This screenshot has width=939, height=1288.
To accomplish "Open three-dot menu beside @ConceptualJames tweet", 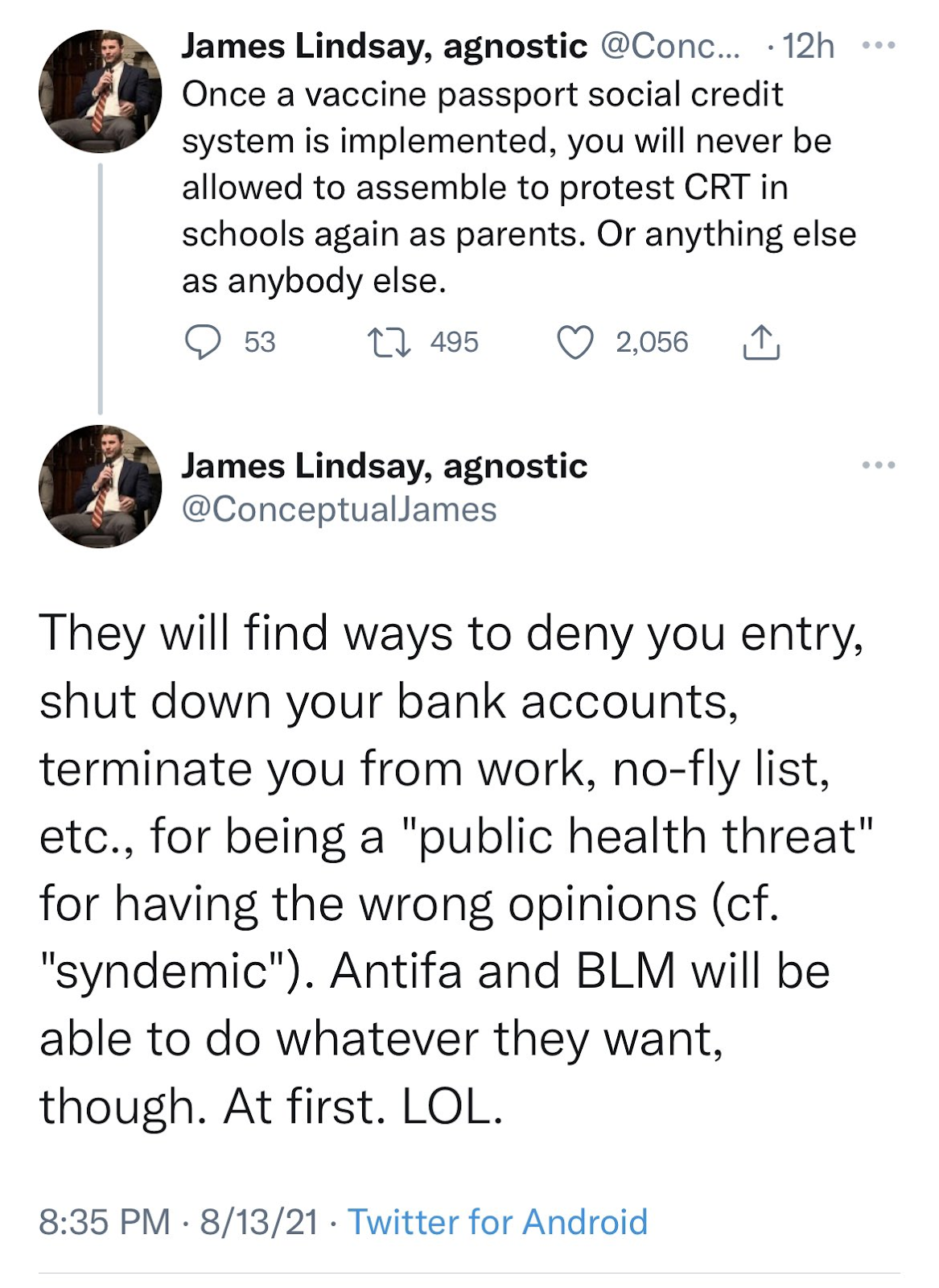I will tap(879, 465).
